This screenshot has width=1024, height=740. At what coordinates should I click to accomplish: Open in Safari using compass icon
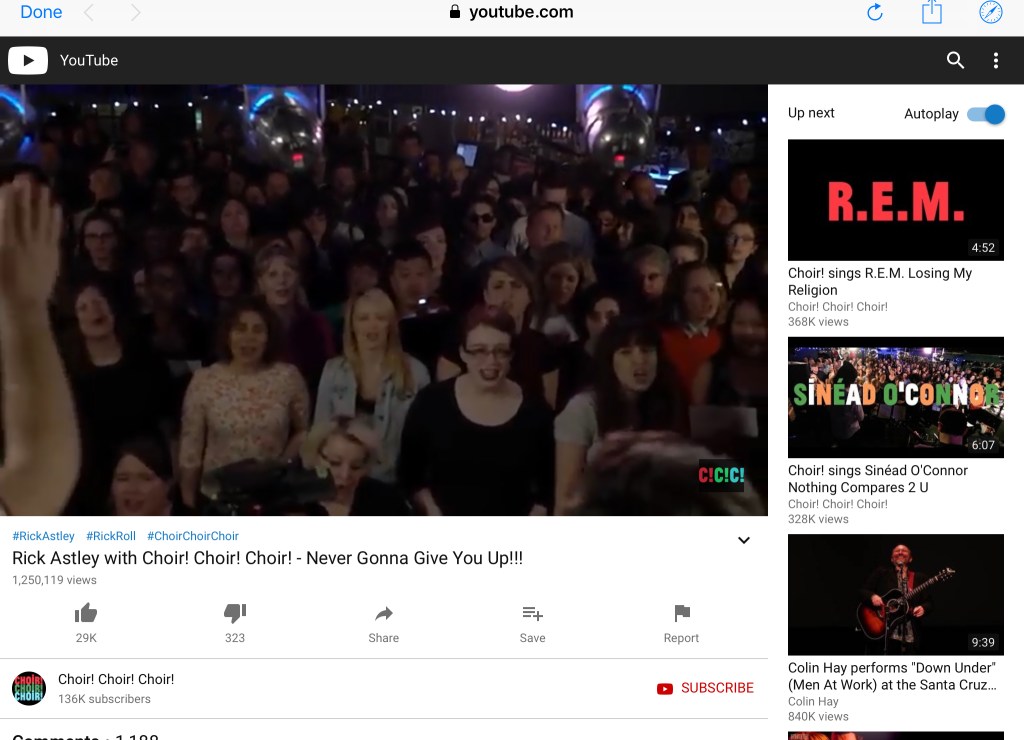click(990, 12)
